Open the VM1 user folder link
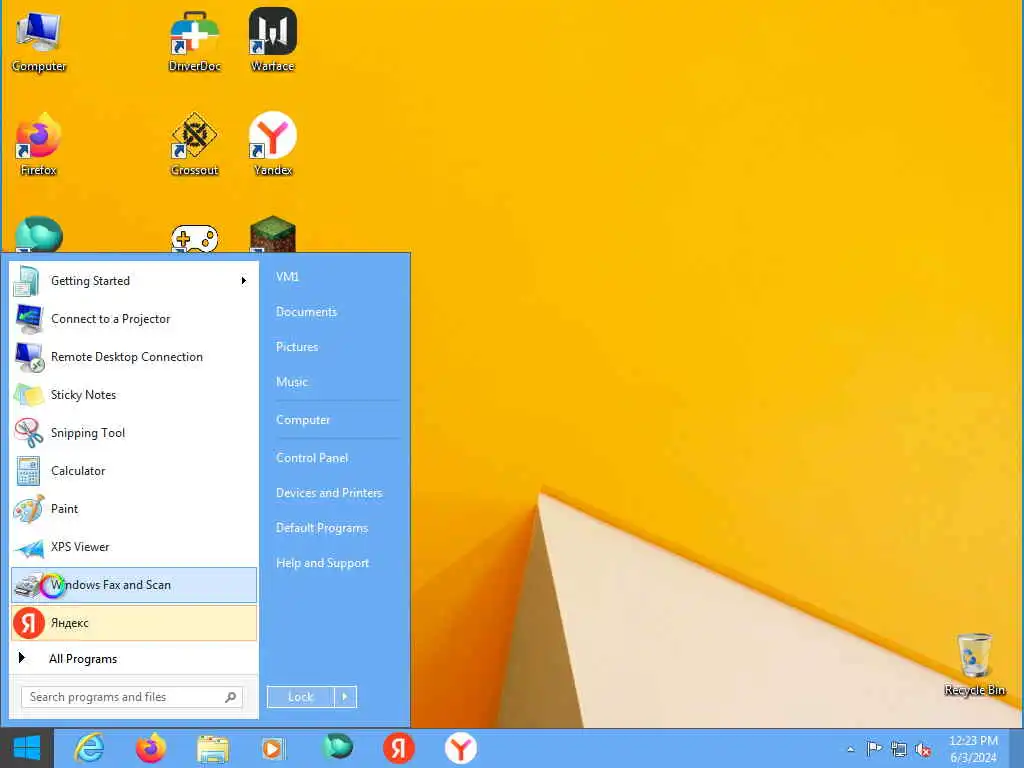Viewport: 1024px width, 768px height. click(x=287, y=277)
